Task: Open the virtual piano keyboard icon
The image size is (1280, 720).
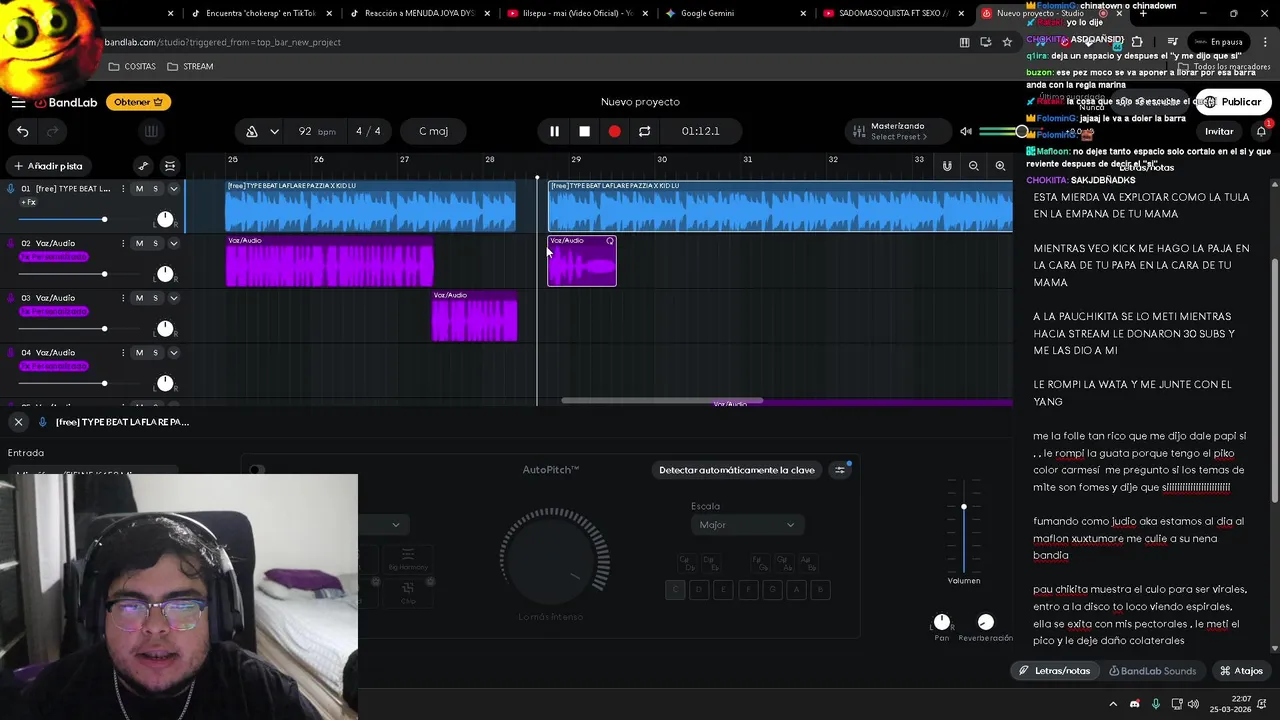Action: (x=151, y=131)
